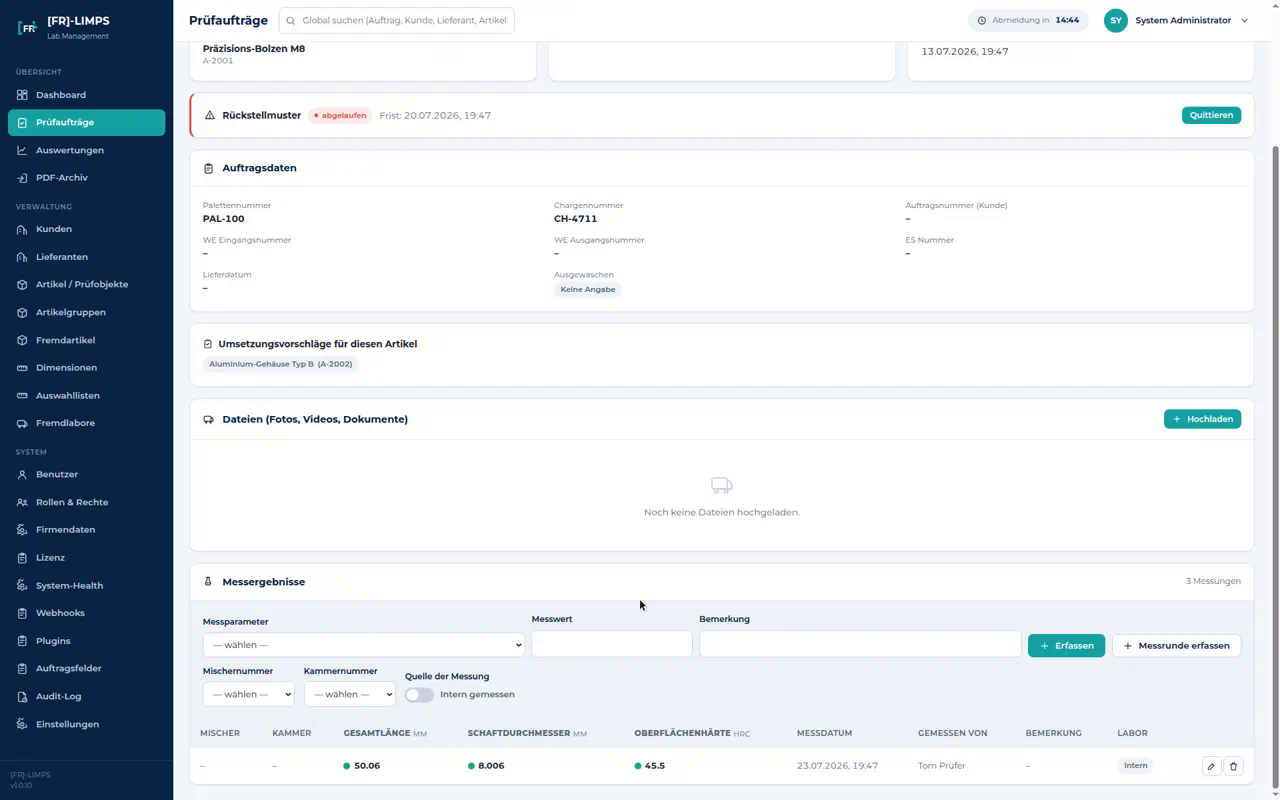
Task: Click the Audit-Log sidebar icon
Action: (22, 696)
